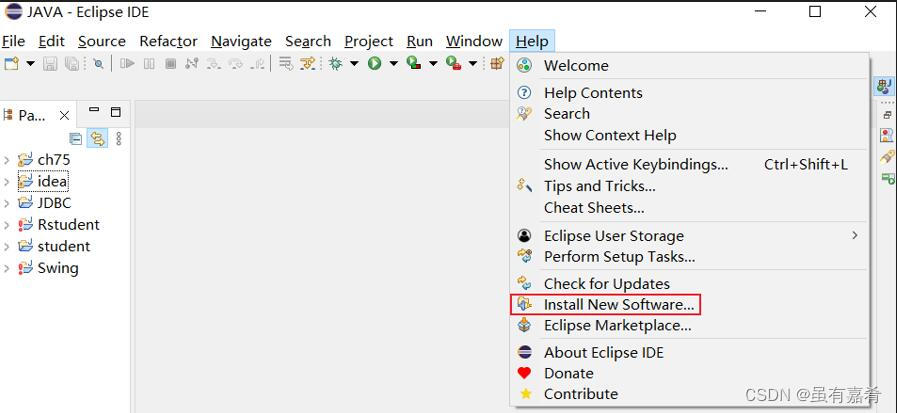Click the Suspend debug toolbar icon
This screenshot has width=897, height=413.
coord(149,63)
